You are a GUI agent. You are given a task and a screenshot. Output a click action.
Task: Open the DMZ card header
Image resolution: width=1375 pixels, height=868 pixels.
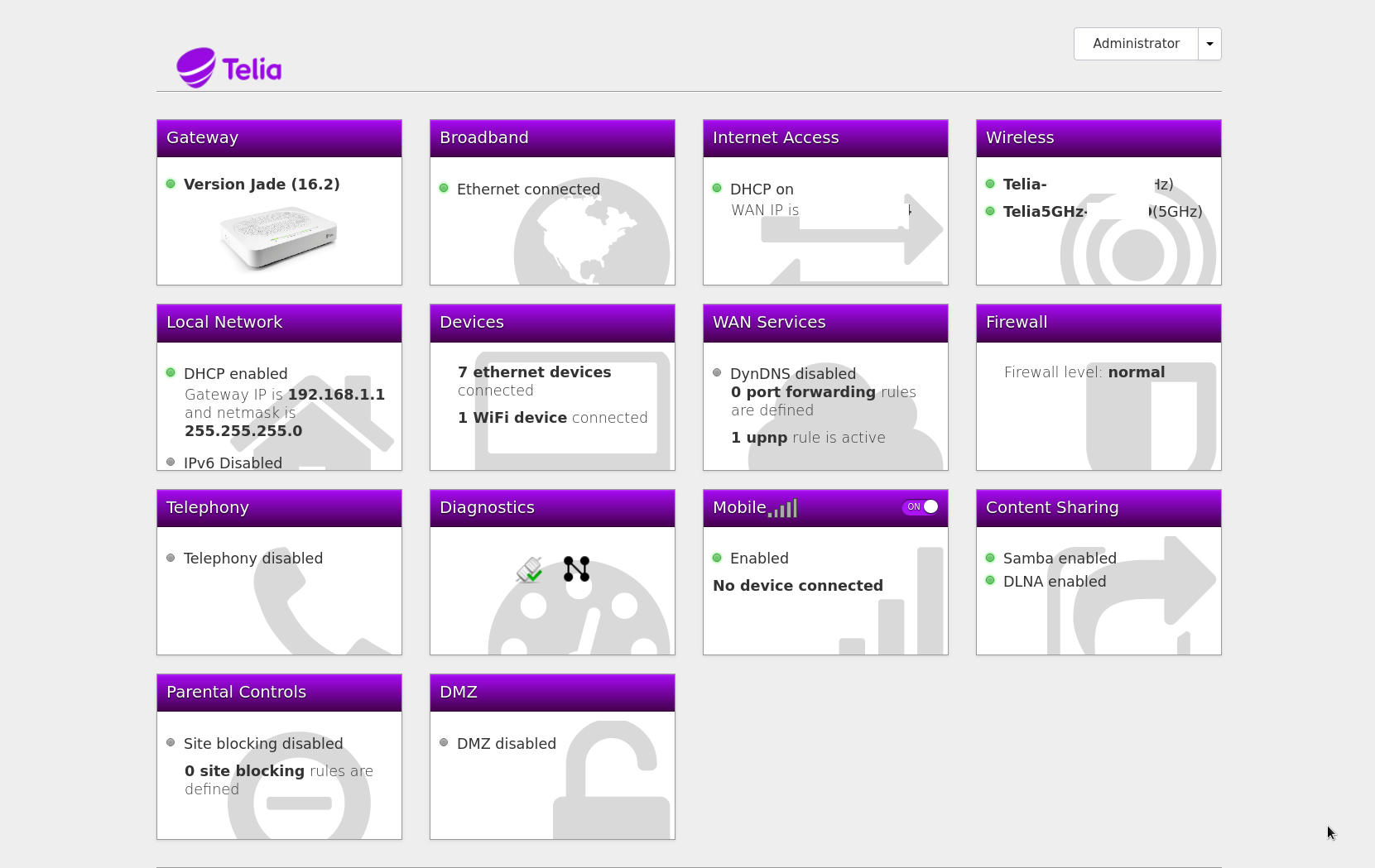pyautogui.click(x=552, y=693)
